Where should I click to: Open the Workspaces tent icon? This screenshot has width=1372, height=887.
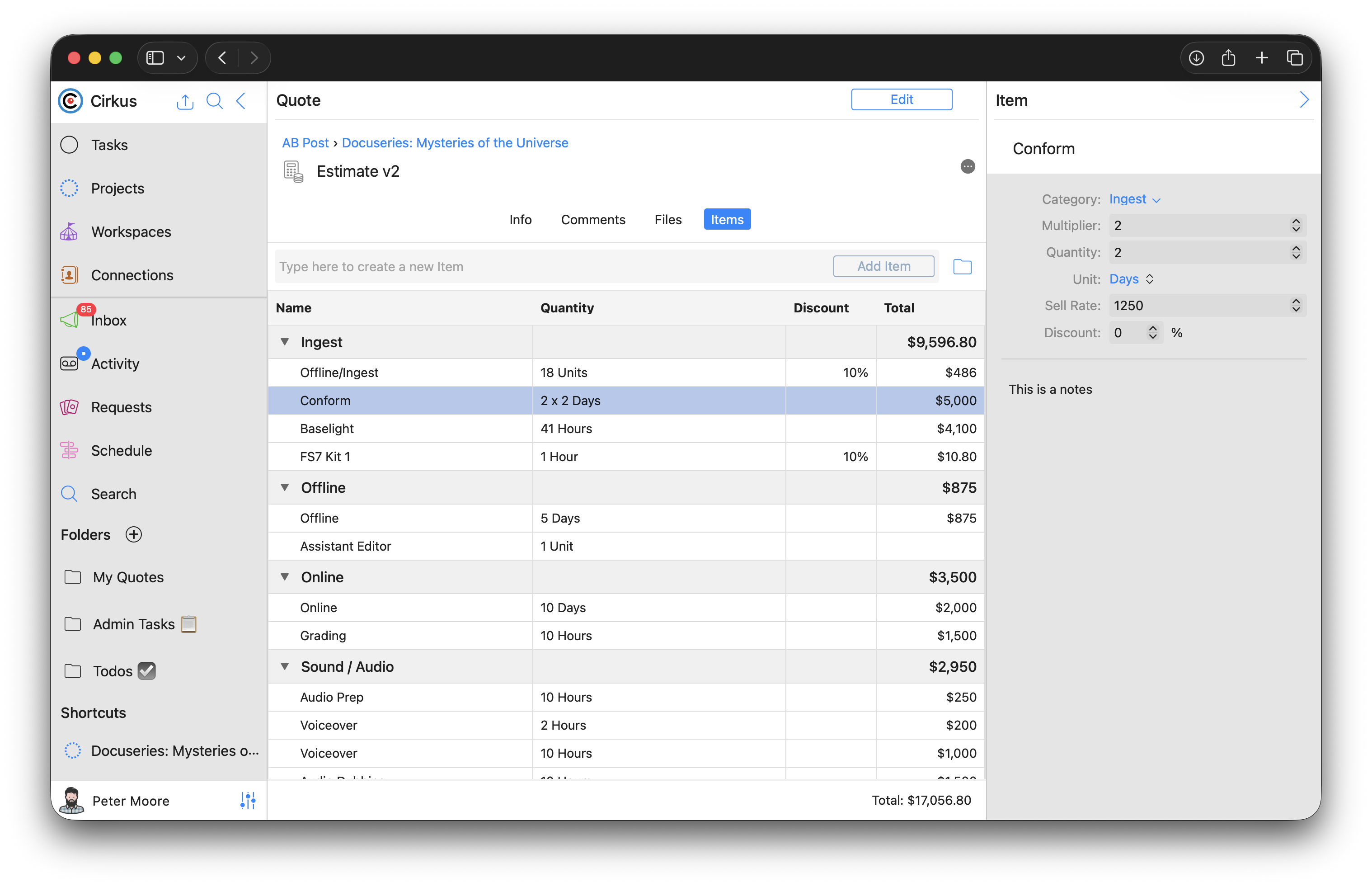point(69,231)
